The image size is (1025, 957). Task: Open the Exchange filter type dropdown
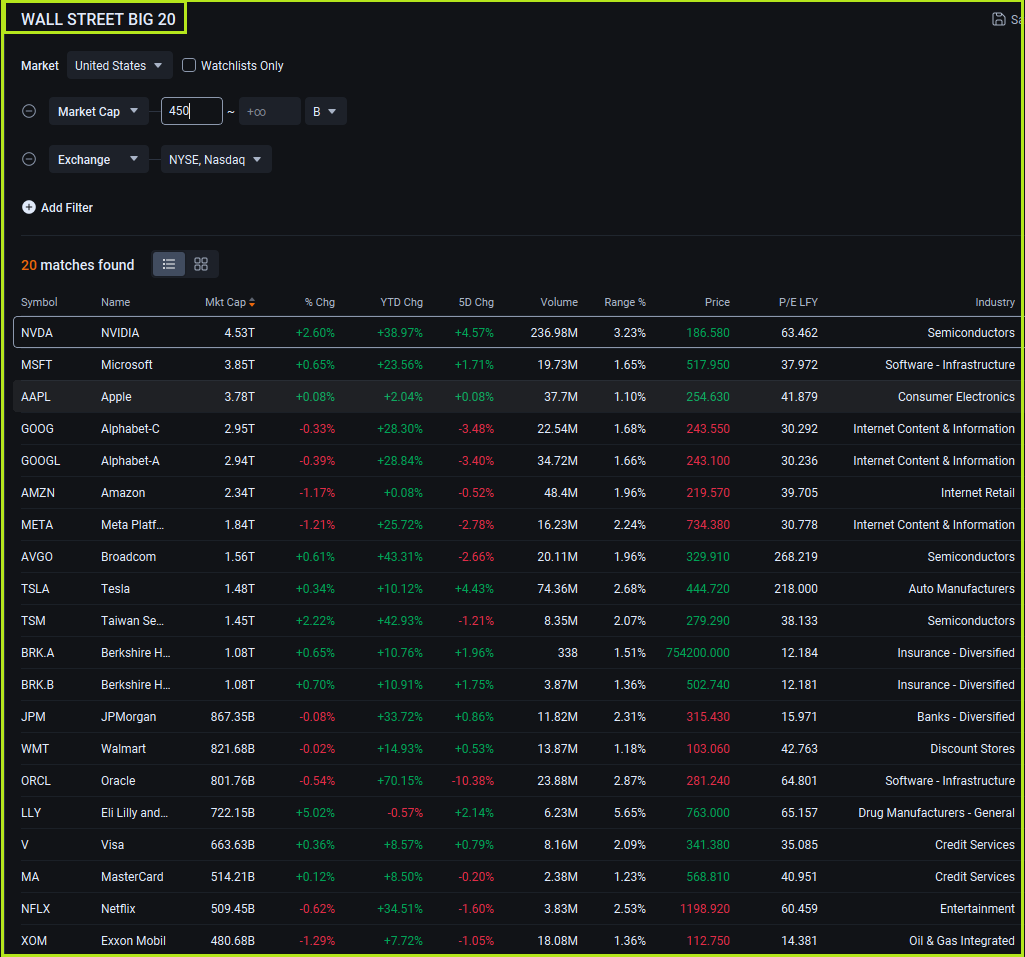[x=98, y=159]
